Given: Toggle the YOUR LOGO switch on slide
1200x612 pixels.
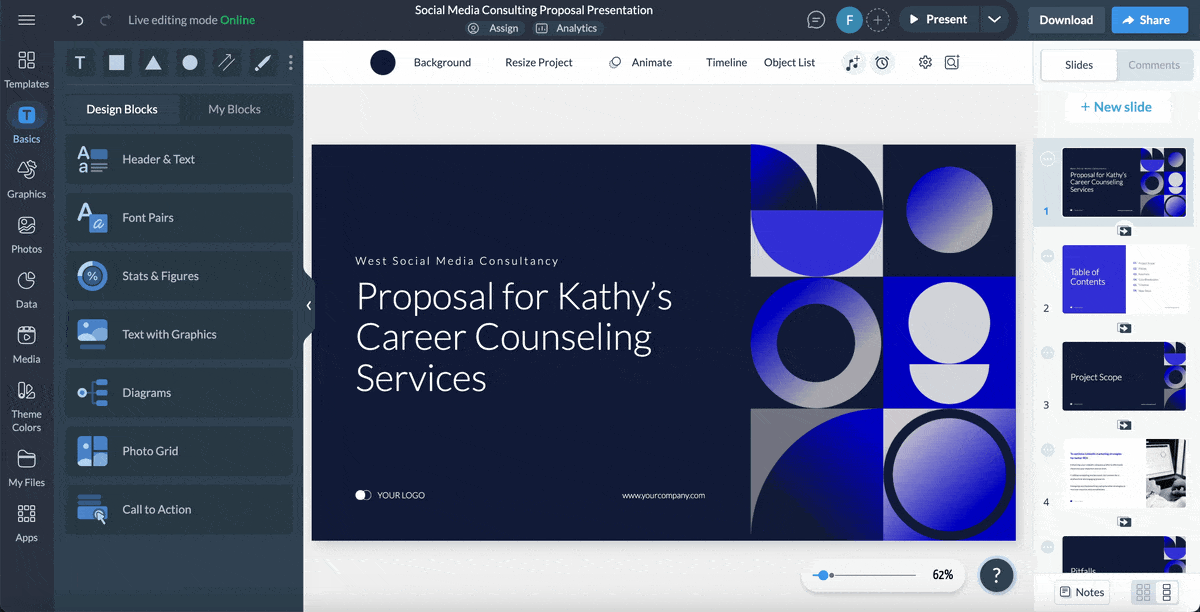Looking at the screenshot, I should coord(362,494).
